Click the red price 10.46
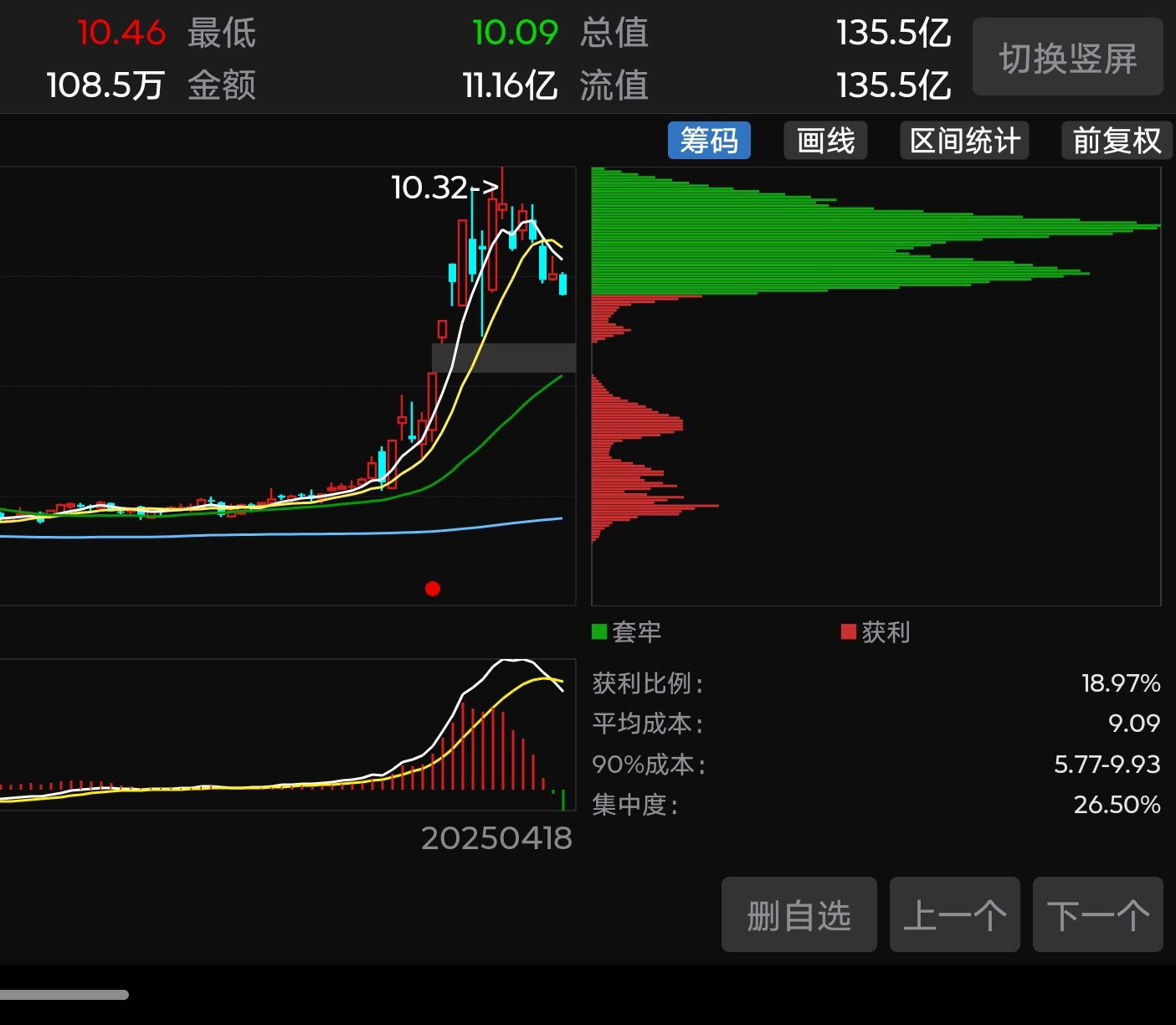1176x1025 pixels. pos(121,33)
